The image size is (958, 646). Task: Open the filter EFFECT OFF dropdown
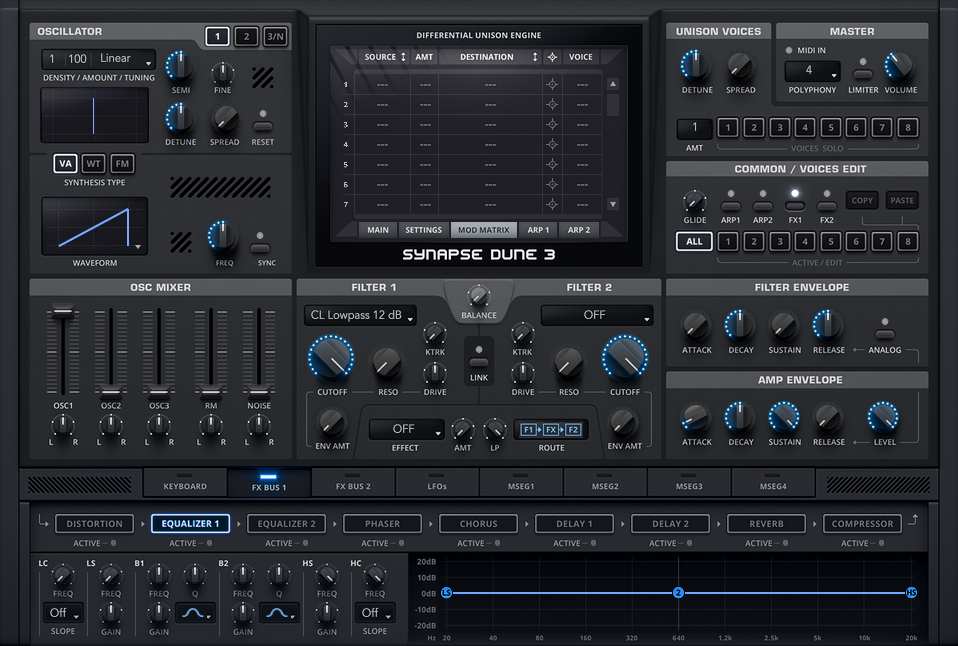(x=406, y=430)
